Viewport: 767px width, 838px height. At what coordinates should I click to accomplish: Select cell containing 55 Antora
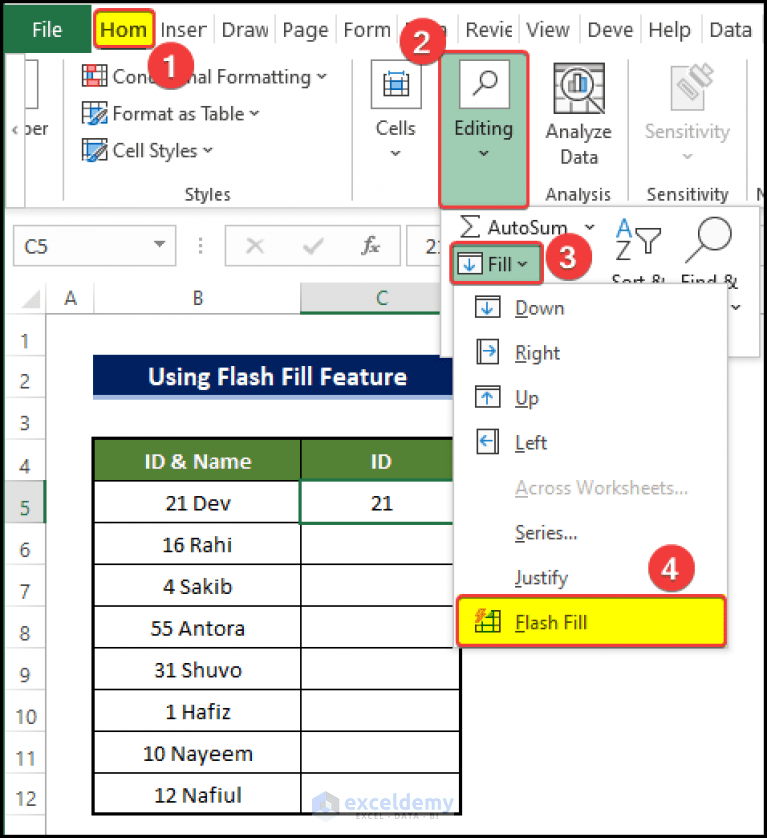pyautogui.click(x=197, y=628)
